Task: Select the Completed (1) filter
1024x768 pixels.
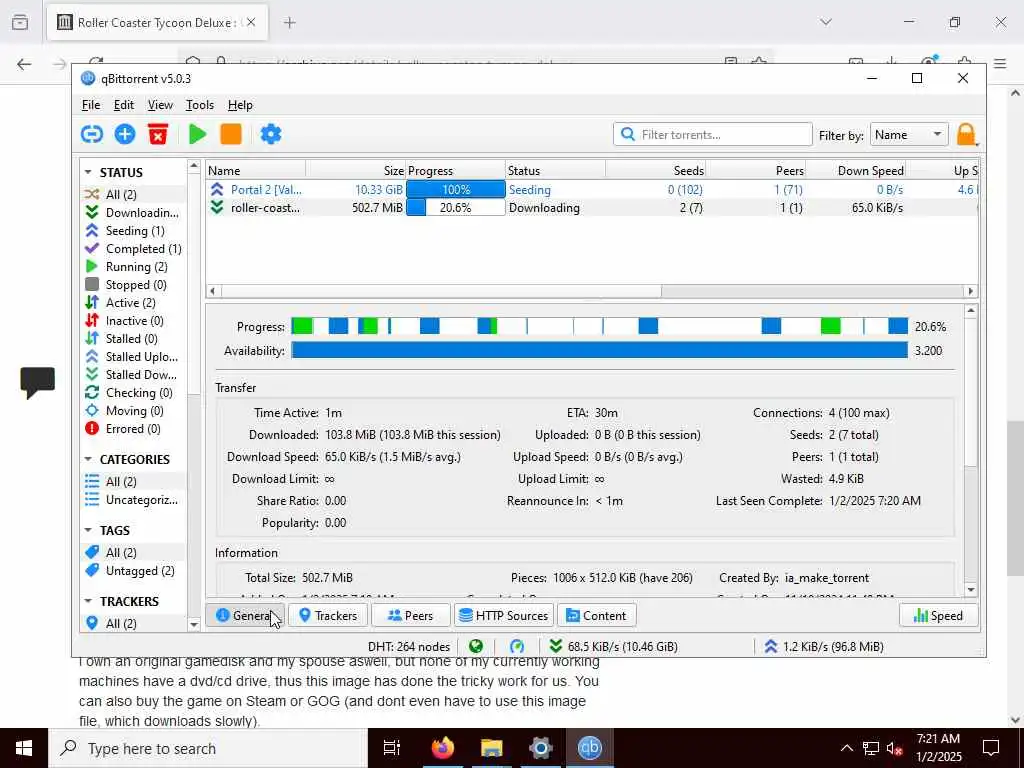Action: click(134, 249)
